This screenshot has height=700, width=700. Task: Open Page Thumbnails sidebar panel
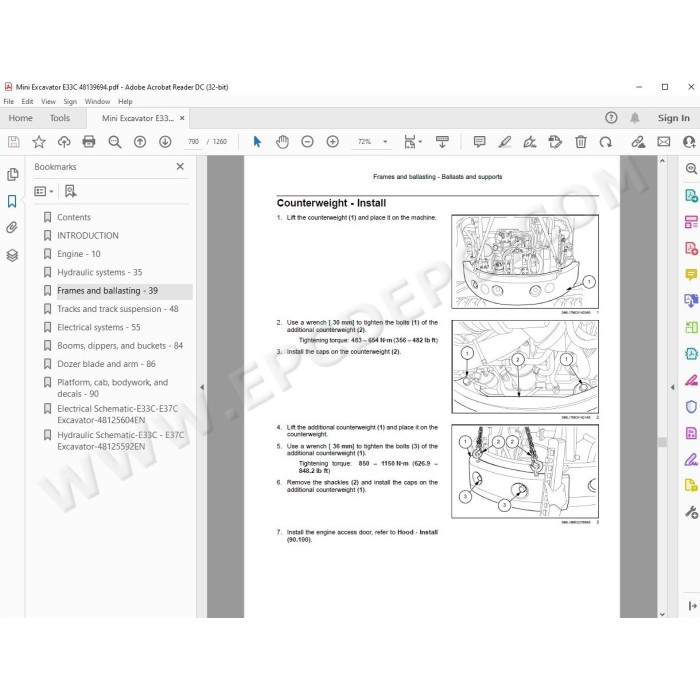12,174
